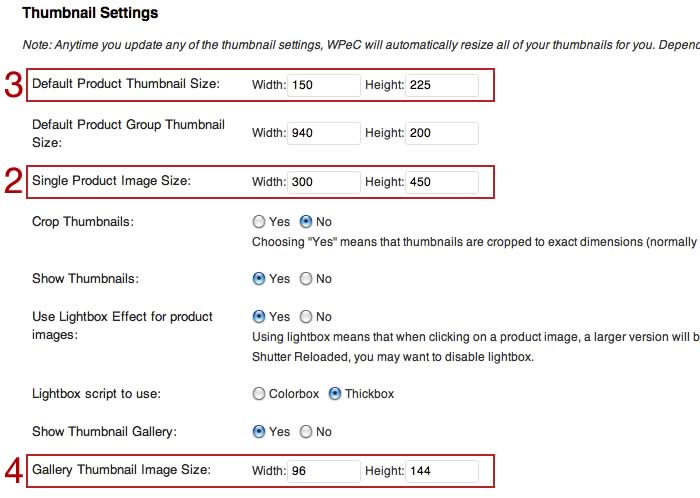
Task: Click Single Product Image height field
Action: point(441,182)
